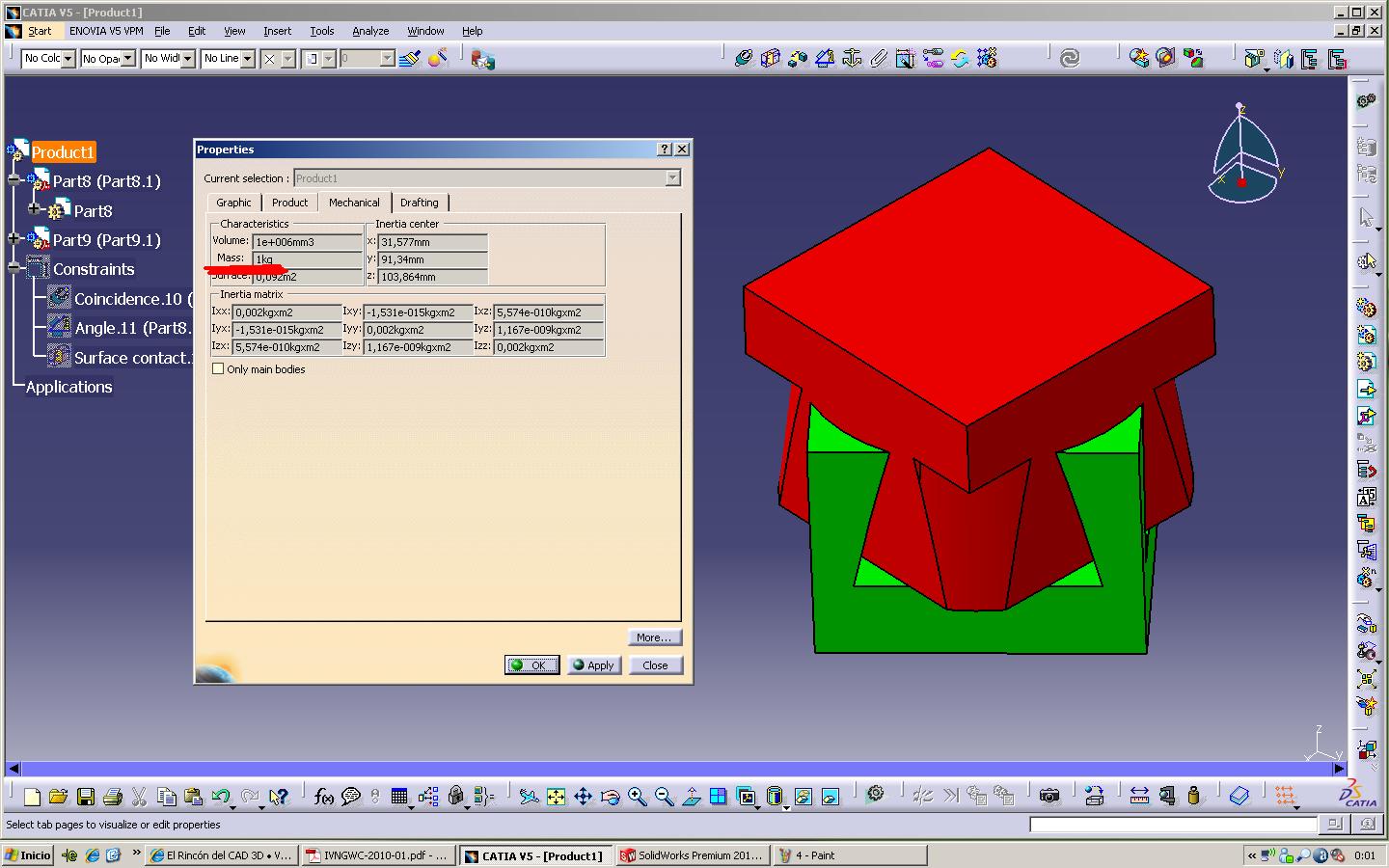Select the Pan view tool
Viewport: 1389px width, 868px height.
pyautogui.click(x=583, y=797)
